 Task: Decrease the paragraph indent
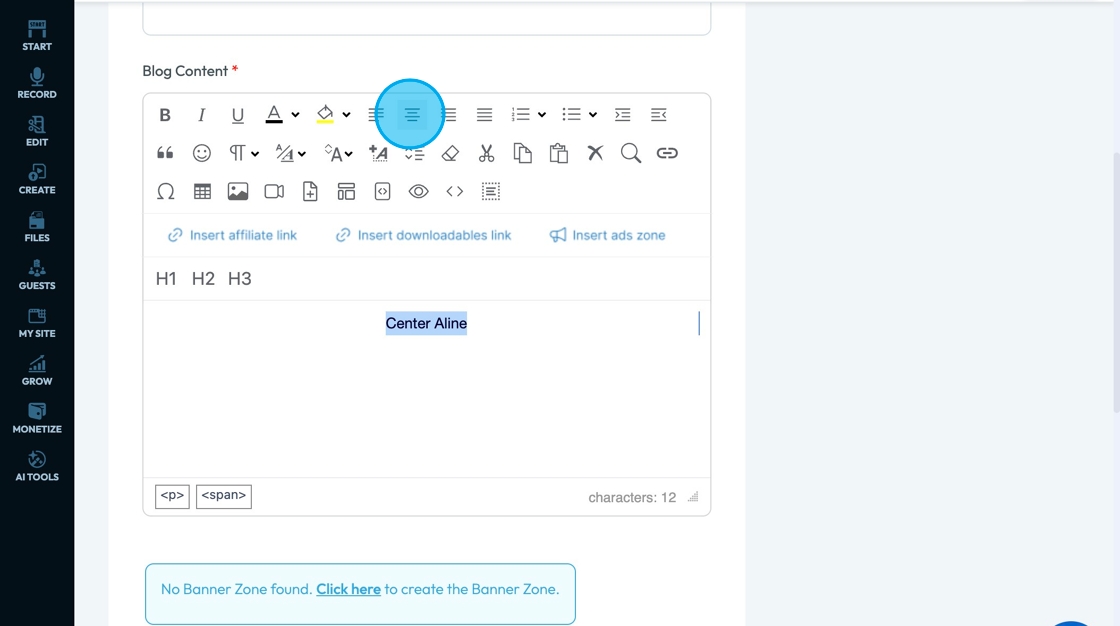tap(659, 115)
